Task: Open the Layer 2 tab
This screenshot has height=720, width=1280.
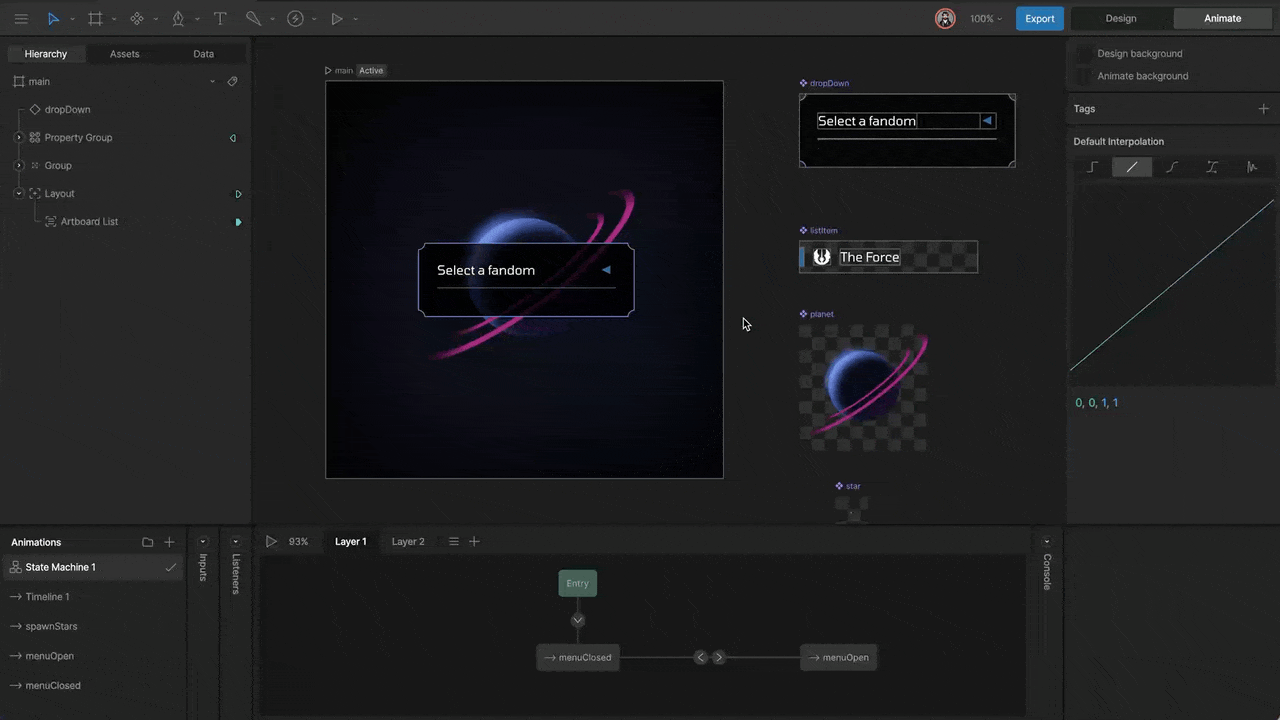Action: tap(408, 542)
